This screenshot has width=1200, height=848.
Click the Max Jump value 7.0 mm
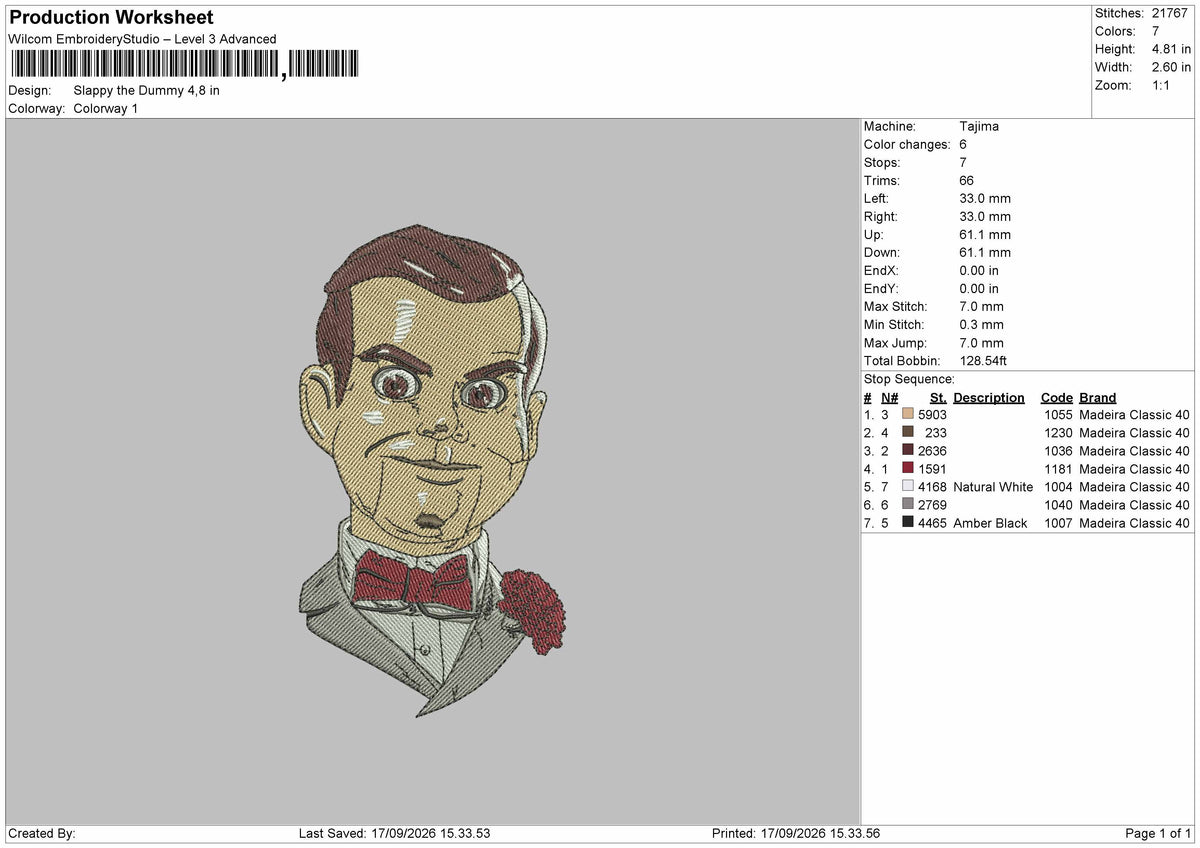[x=981, y=342]
